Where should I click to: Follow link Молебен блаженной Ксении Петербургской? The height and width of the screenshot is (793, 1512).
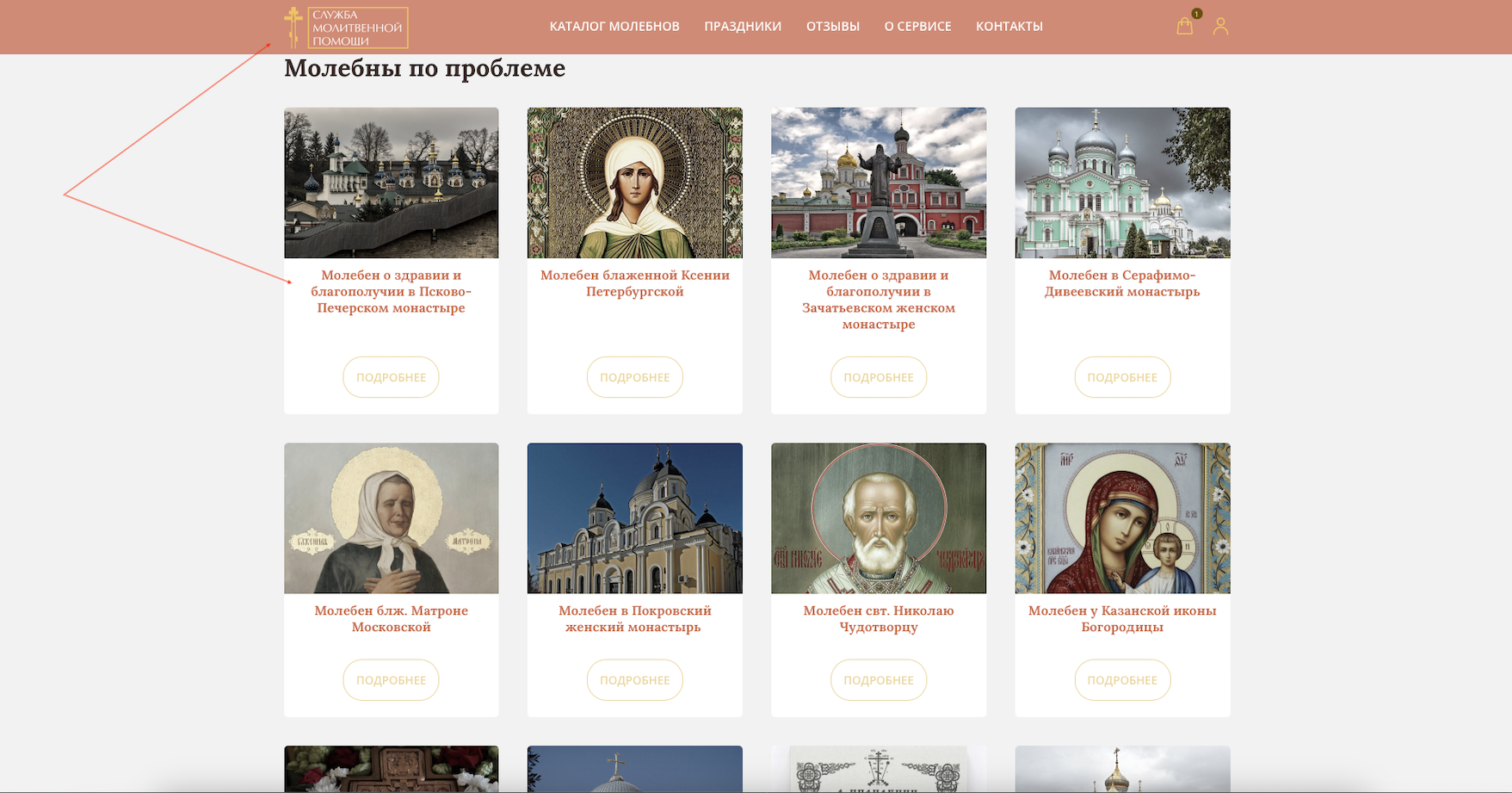point(635,283)
